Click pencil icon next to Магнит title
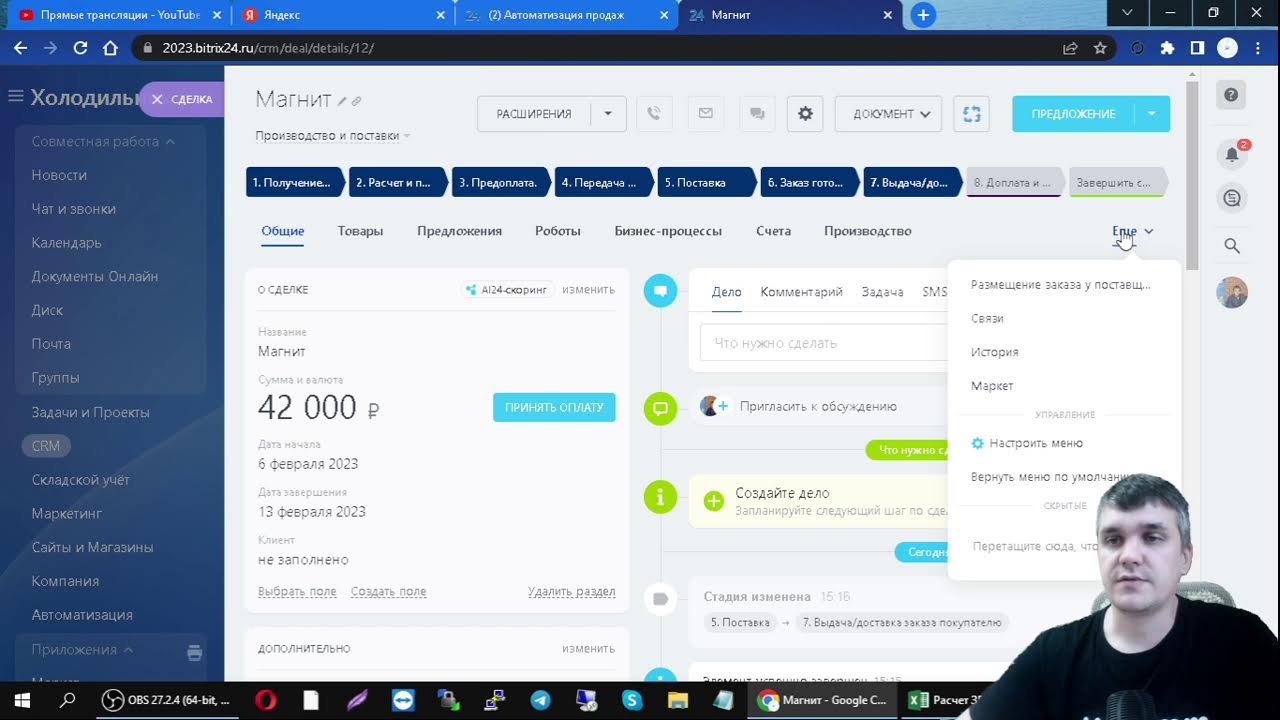The width and height of the screenshot is (1280, 720). (342, 101)
